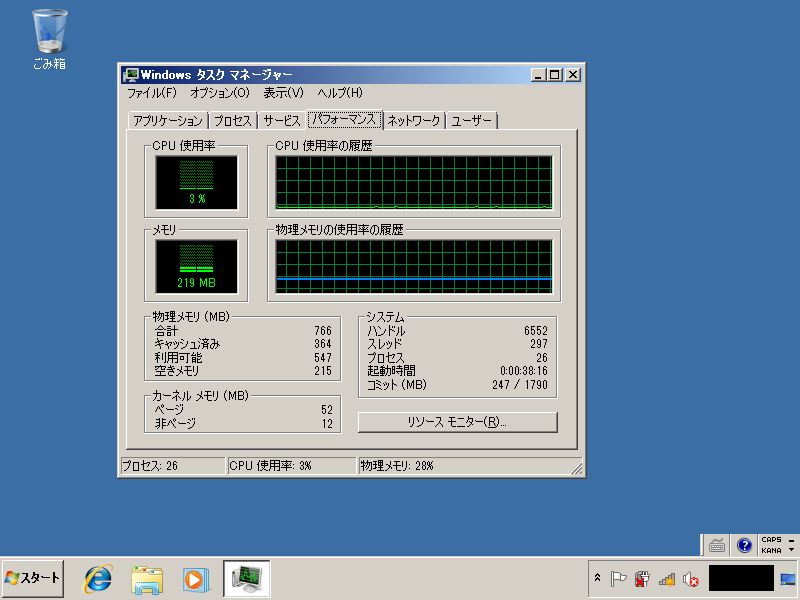Viewport: 800px width, 600px height.
Task: Launch Windows Media Player from the taskbar
Action: [x=196, y=578]
